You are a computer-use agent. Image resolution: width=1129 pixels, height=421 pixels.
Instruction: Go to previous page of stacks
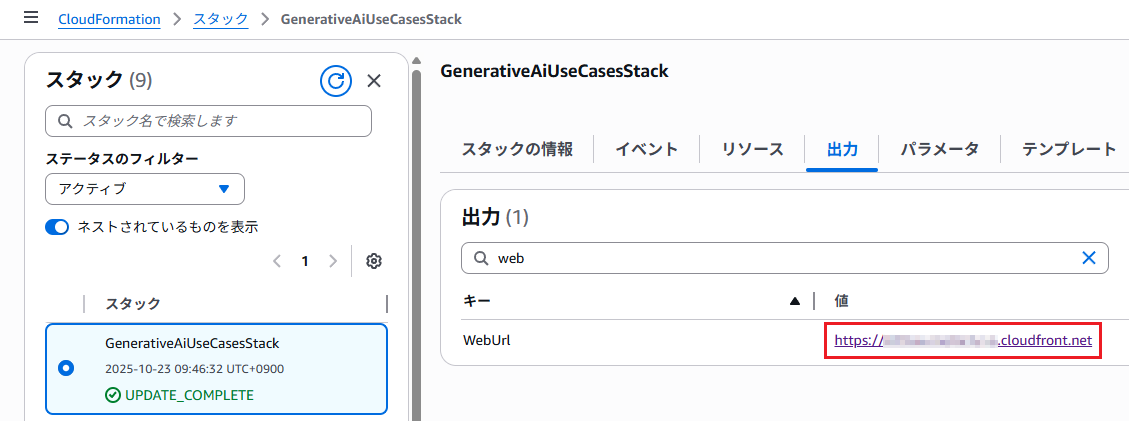point(277,261)
